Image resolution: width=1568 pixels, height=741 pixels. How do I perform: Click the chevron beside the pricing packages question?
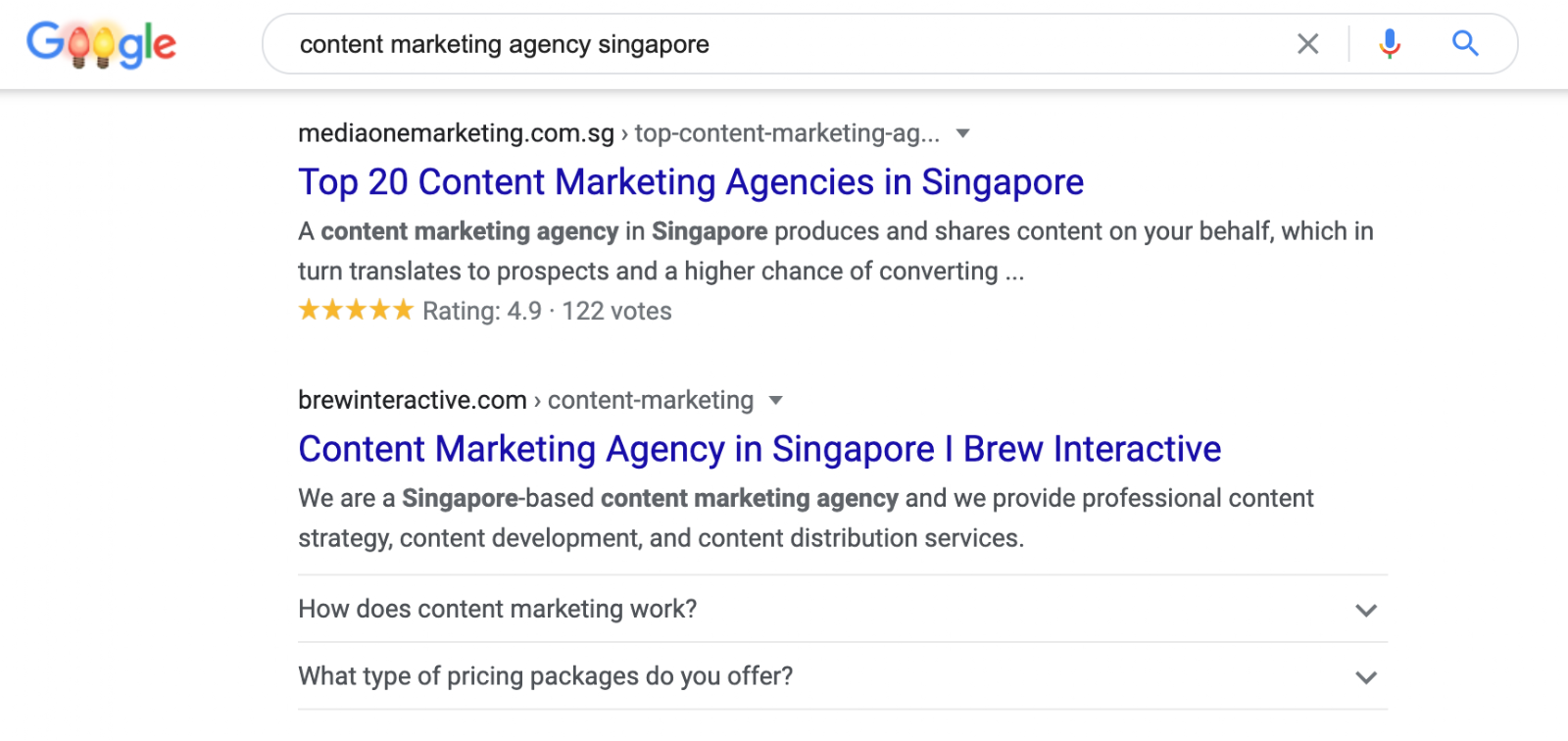(1366, 677)
